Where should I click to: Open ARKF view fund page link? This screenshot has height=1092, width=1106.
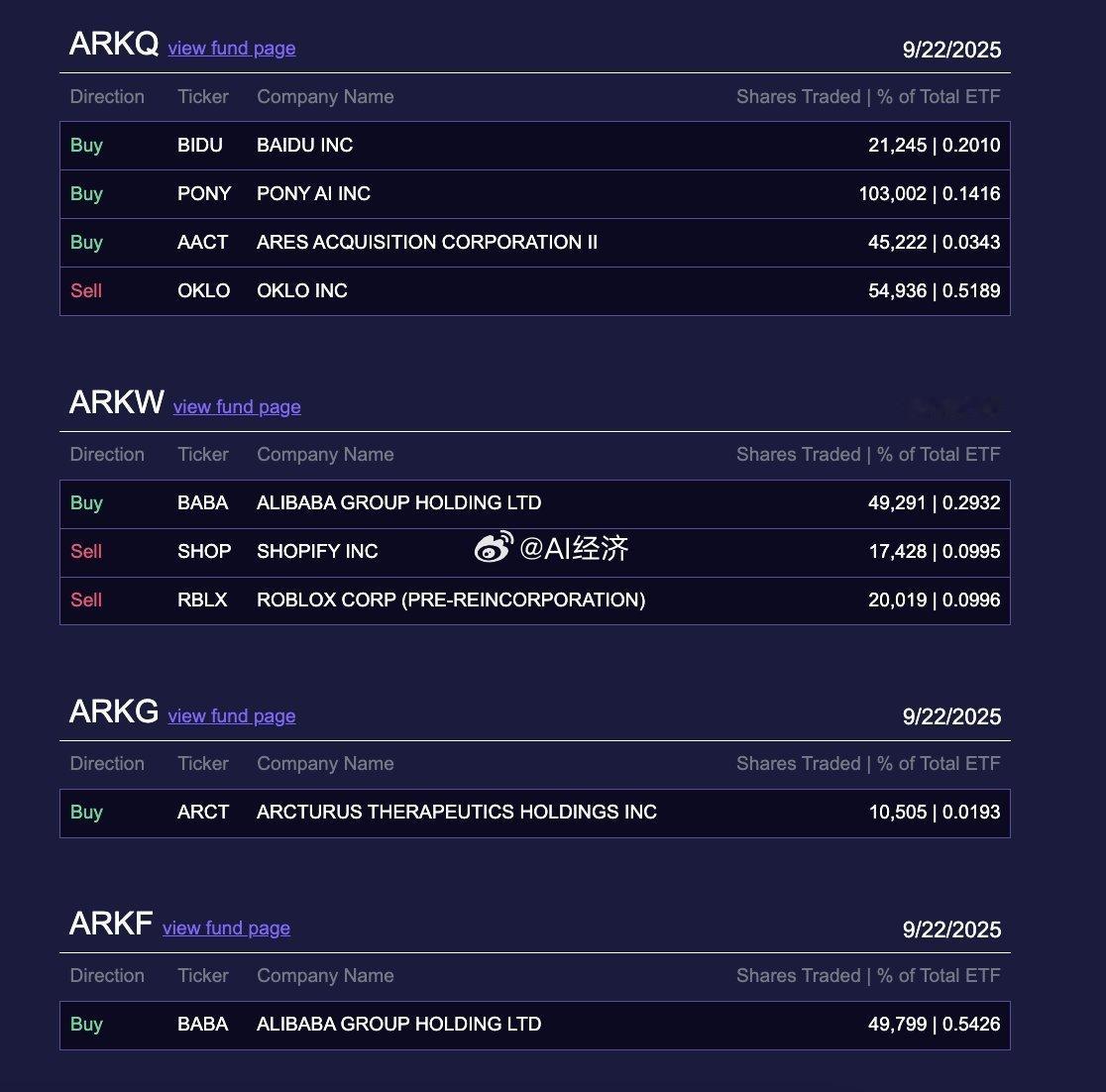point(226,928)
